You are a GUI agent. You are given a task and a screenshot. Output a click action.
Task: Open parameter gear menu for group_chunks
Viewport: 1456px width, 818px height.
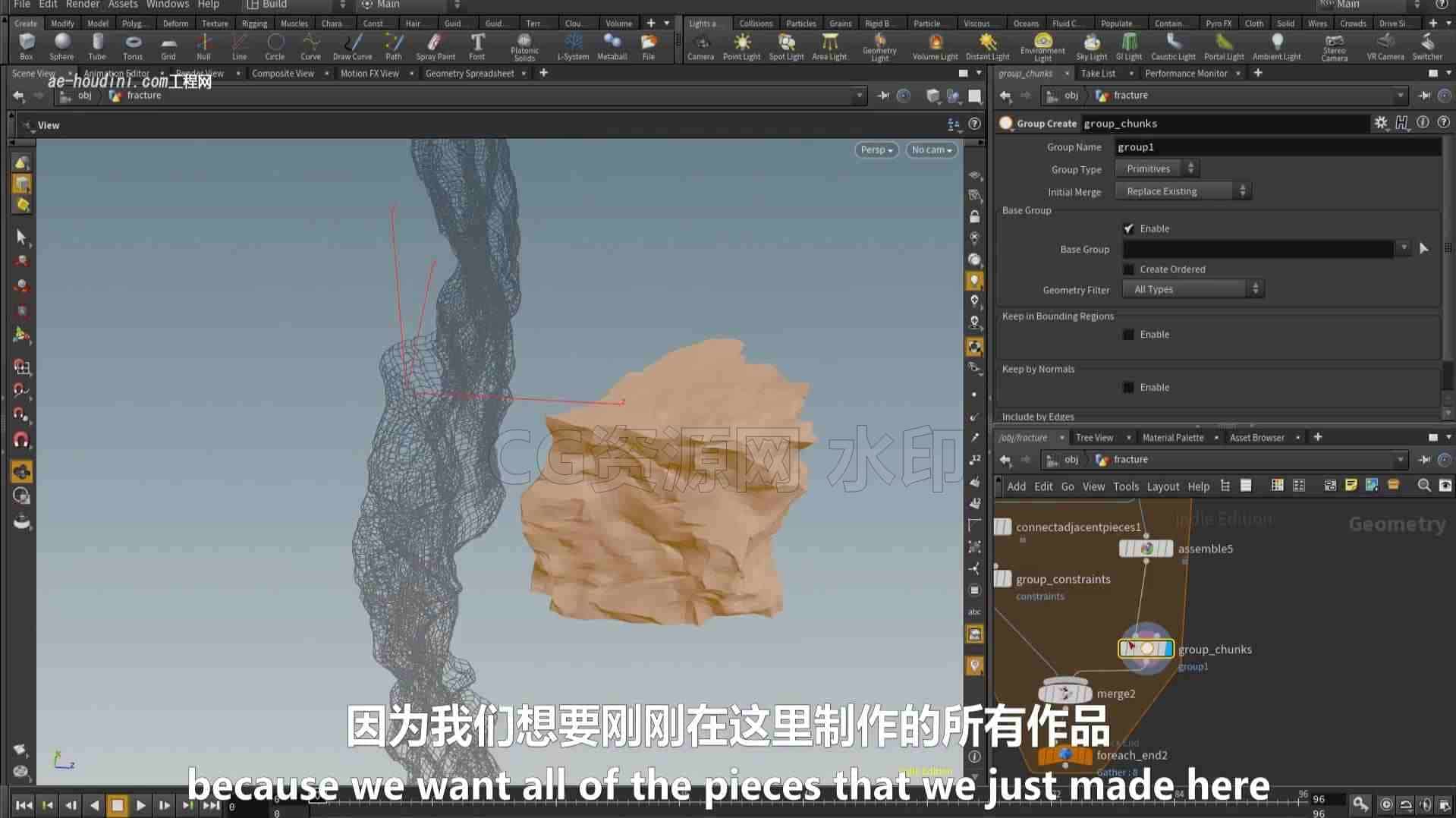point(1380,123)
